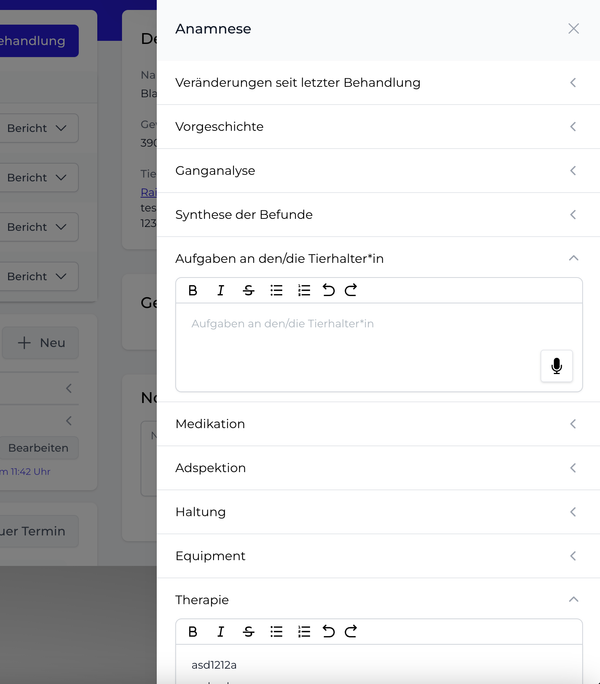600x684 pixels.
Task: Open the second Bericht dropdown
Action: click(38, 178)
